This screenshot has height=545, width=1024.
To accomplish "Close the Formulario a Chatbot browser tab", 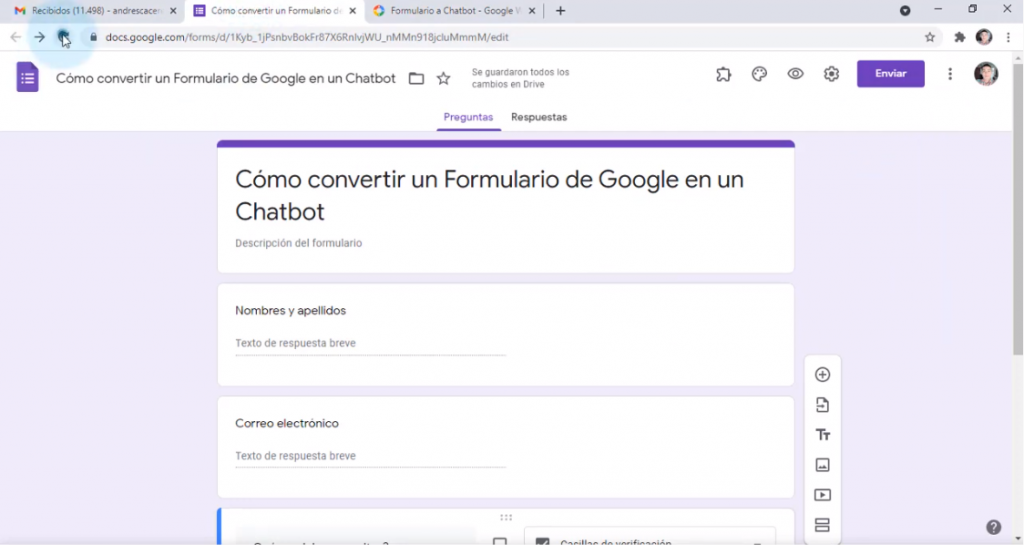I will [x=532, y=11].
